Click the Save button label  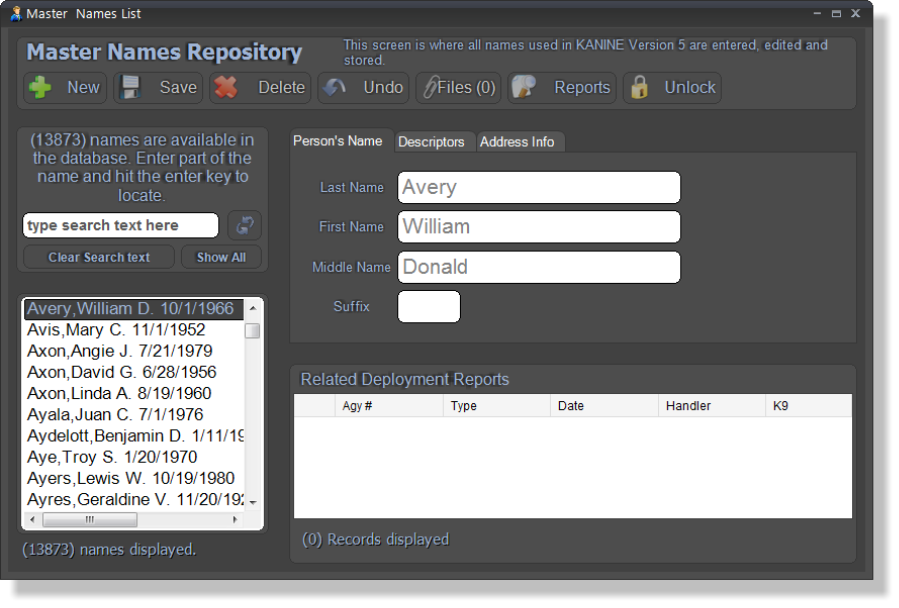coord(178,87)
